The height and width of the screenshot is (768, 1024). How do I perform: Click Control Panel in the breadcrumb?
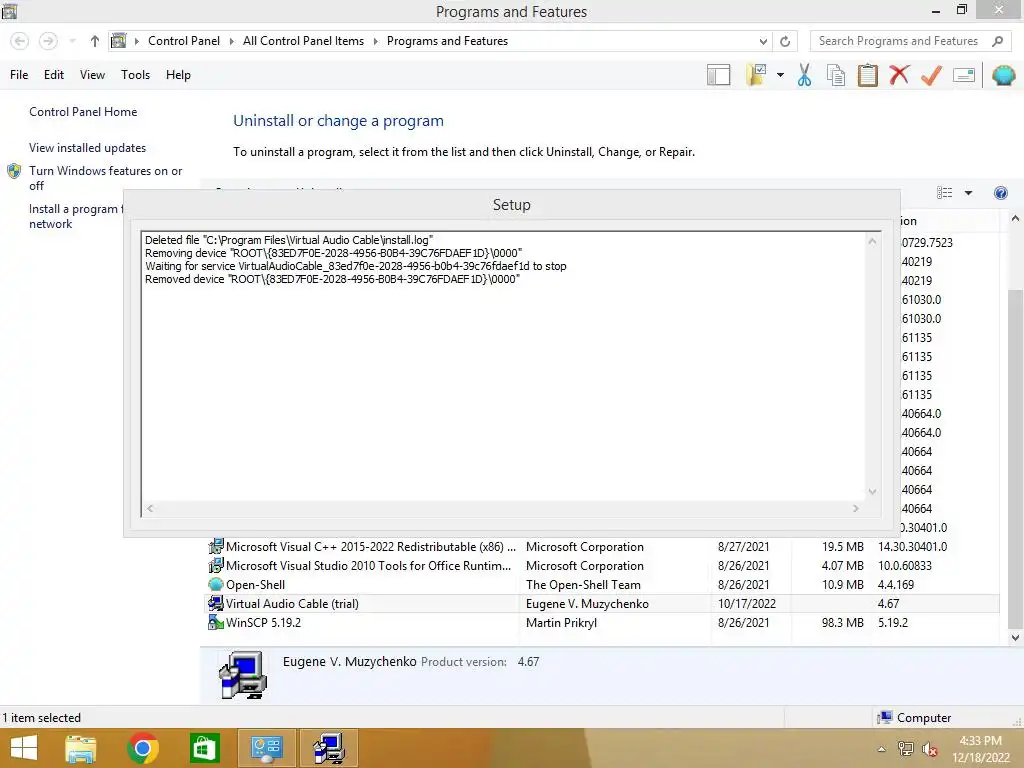click(x=184, y=41)
